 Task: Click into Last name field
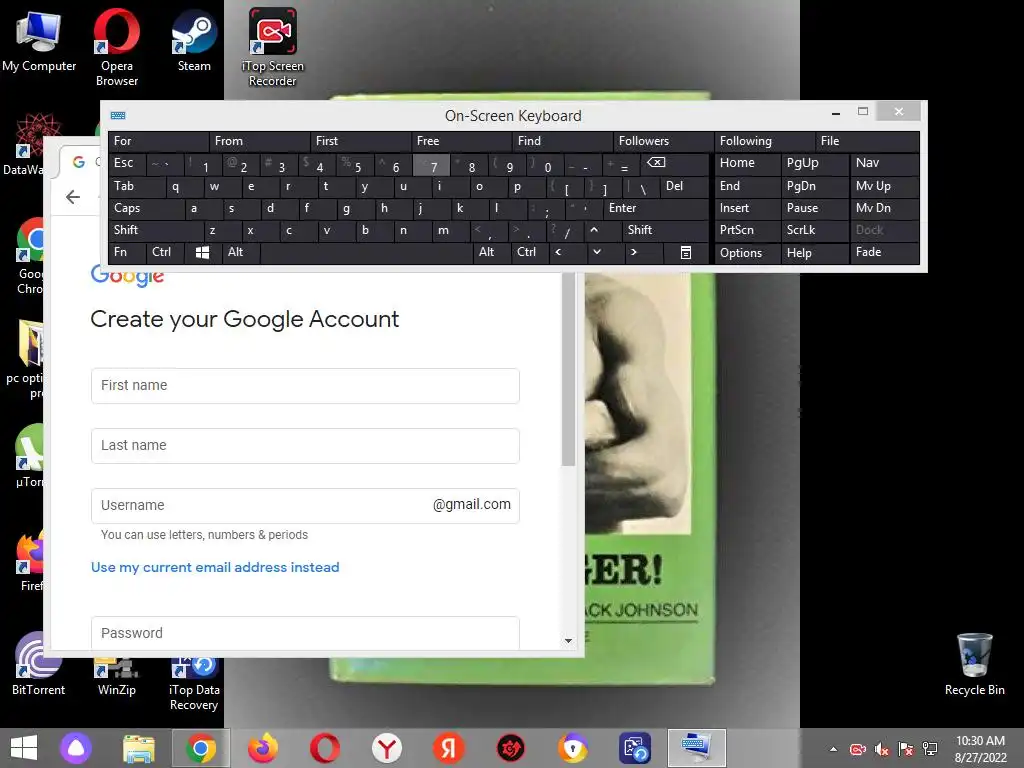click(305, 446)
